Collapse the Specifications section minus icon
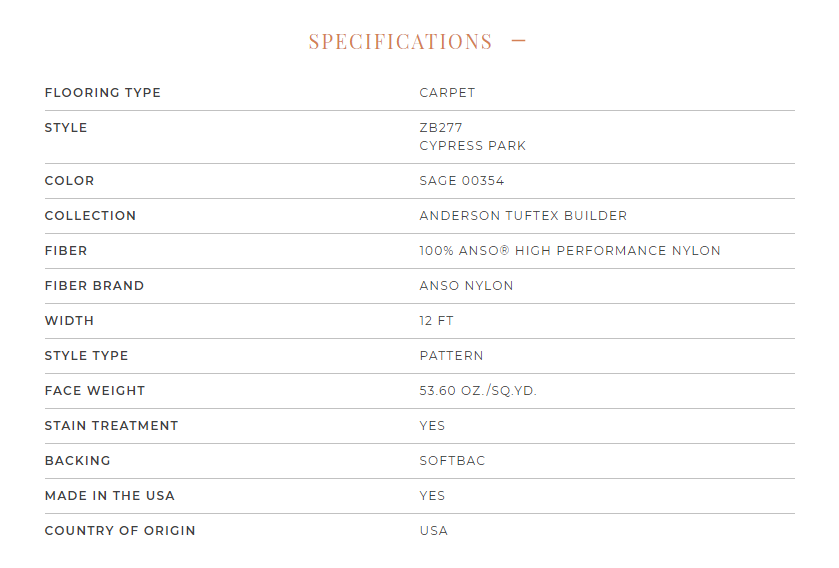This screenshot has width=839, height=568. pyautogui.click(x=518, y=41)
